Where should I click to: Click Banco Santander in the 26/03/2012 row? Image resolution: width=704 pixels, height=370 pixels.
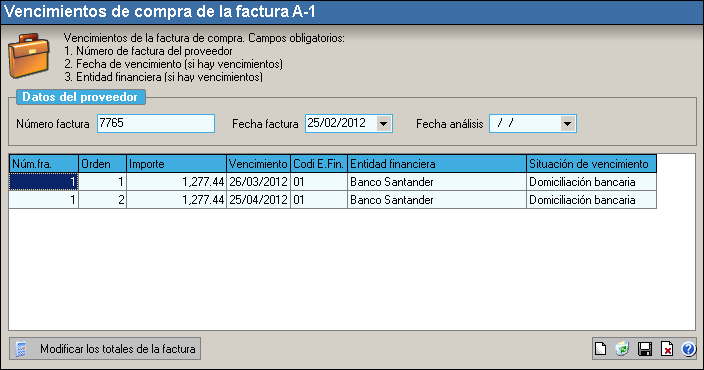tap(437, 182)
